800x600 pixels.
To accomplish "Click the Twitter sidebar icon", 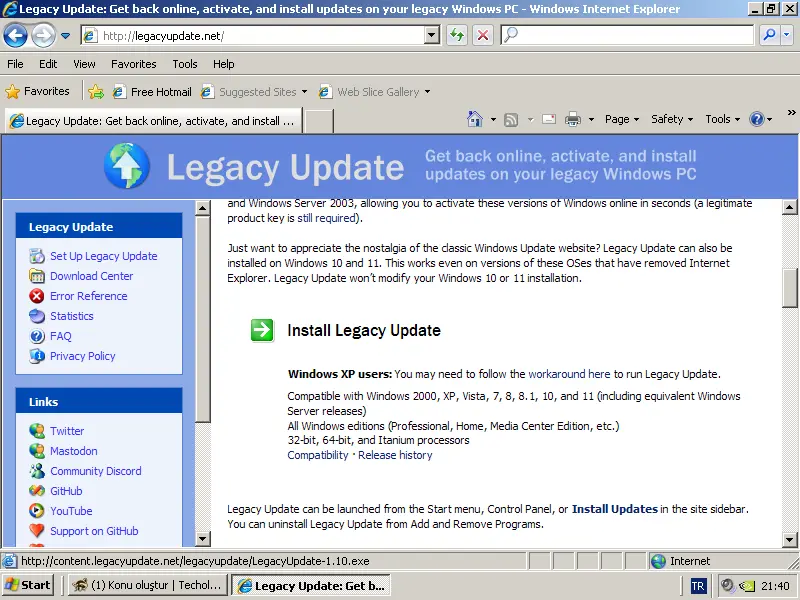I will (37, 431).
